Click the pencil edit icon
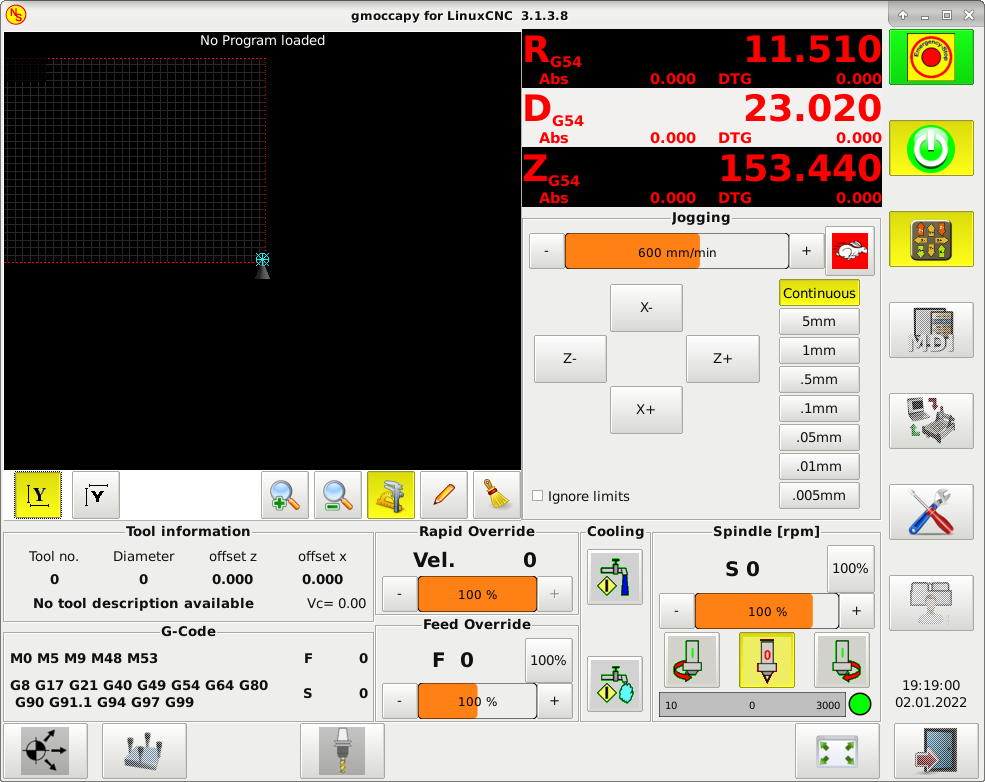985x782 pixels. [x=444, y=495]
